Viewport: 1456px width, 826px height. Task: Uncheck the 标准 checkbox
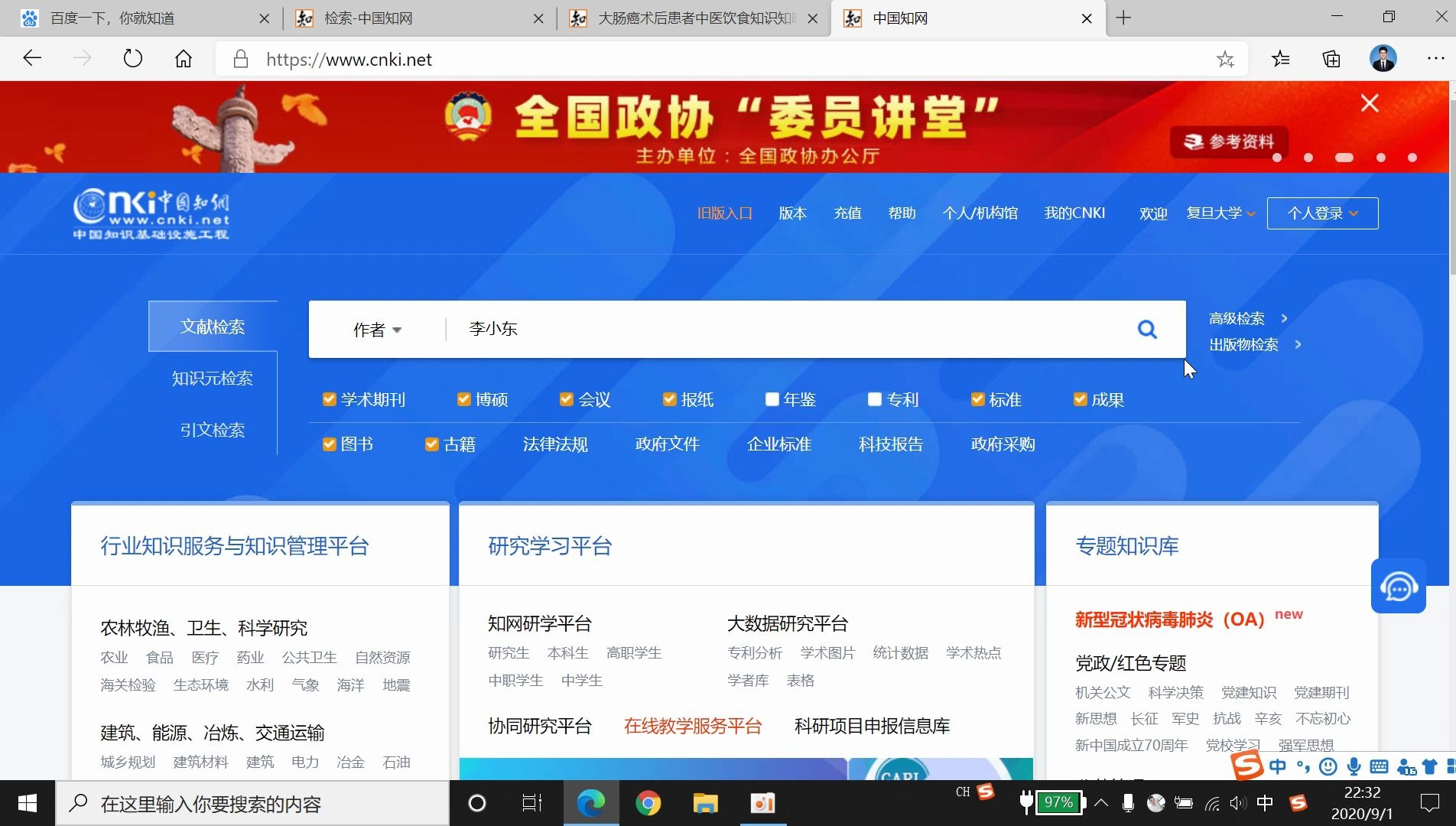pyautogui.click(x=977, y=399)
